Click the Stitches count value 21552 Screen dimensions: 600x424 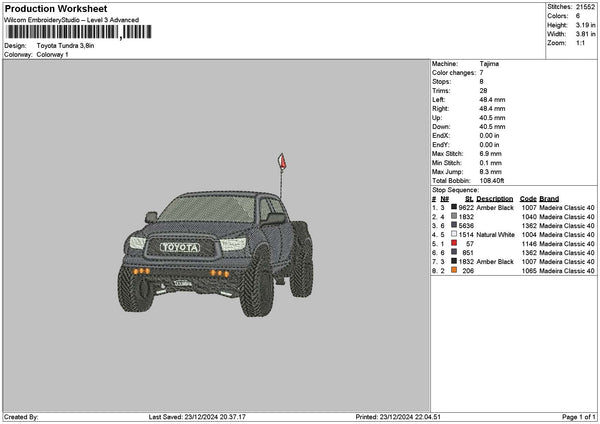(585, 7)
